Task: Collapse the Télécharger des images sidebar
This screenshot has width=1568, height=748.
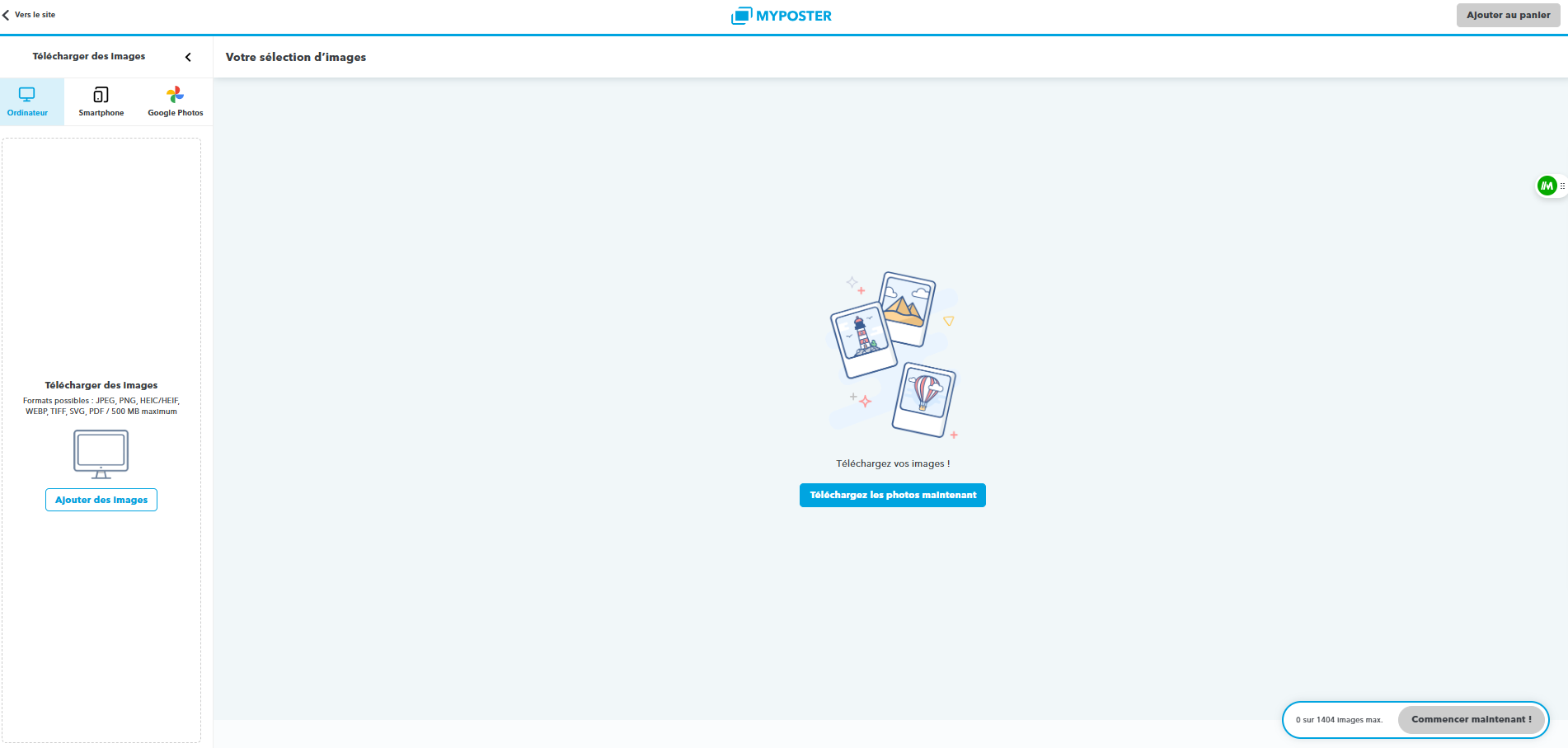Action: pyautogui.click(x=188, y=57)
